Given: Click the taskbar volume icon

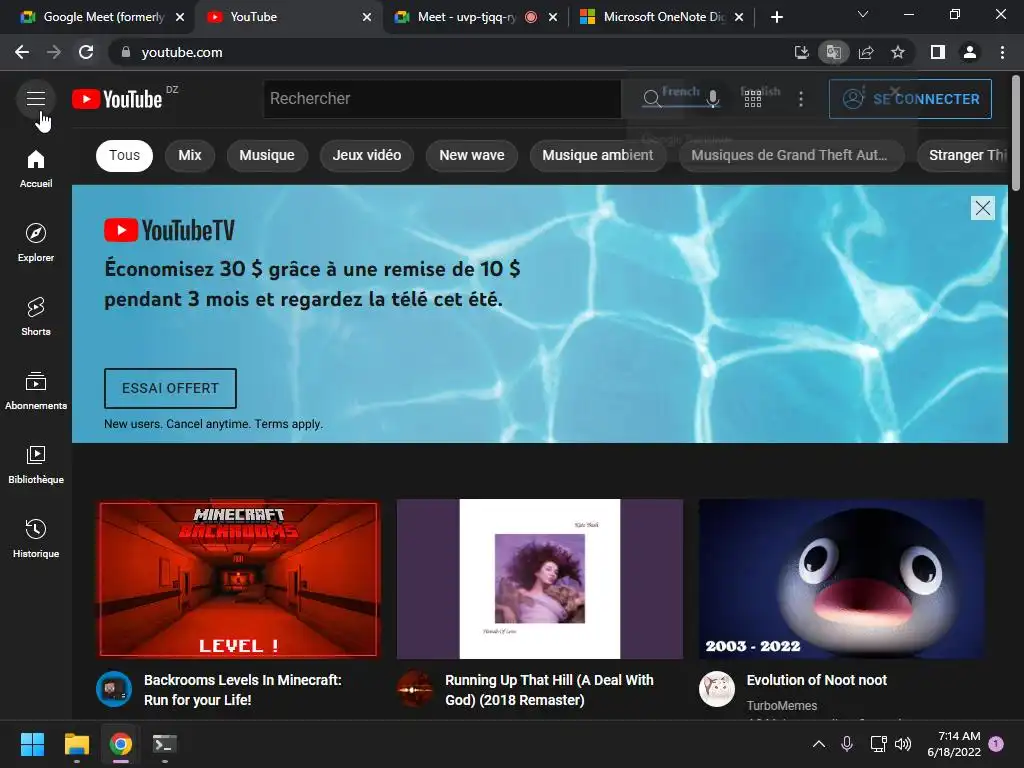Looking at the screenshot, I should coord(903,744).
